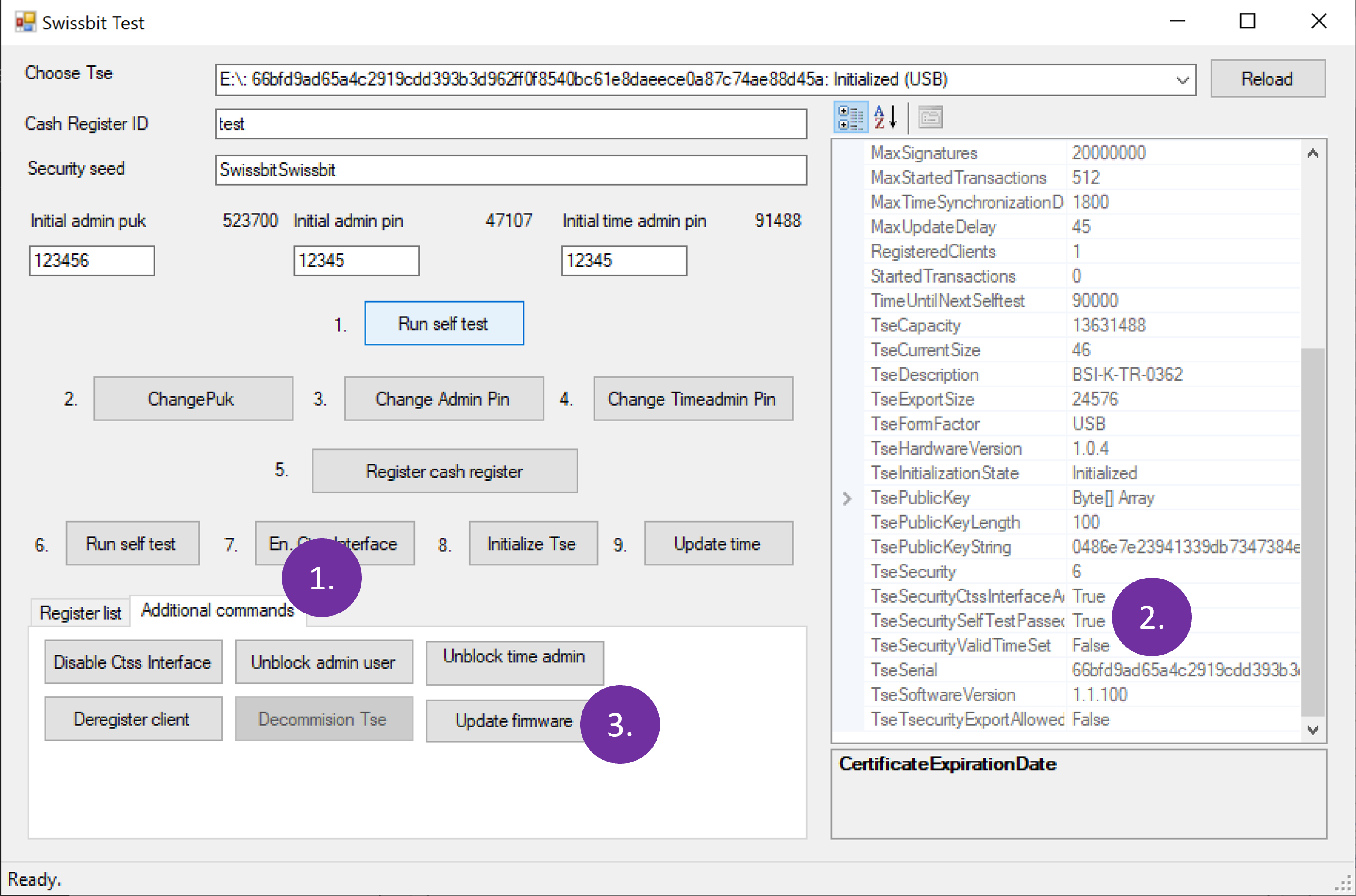Focus the Security seed text box
This screenshot has width=1356, height=896.
click(x=511, y=170)
